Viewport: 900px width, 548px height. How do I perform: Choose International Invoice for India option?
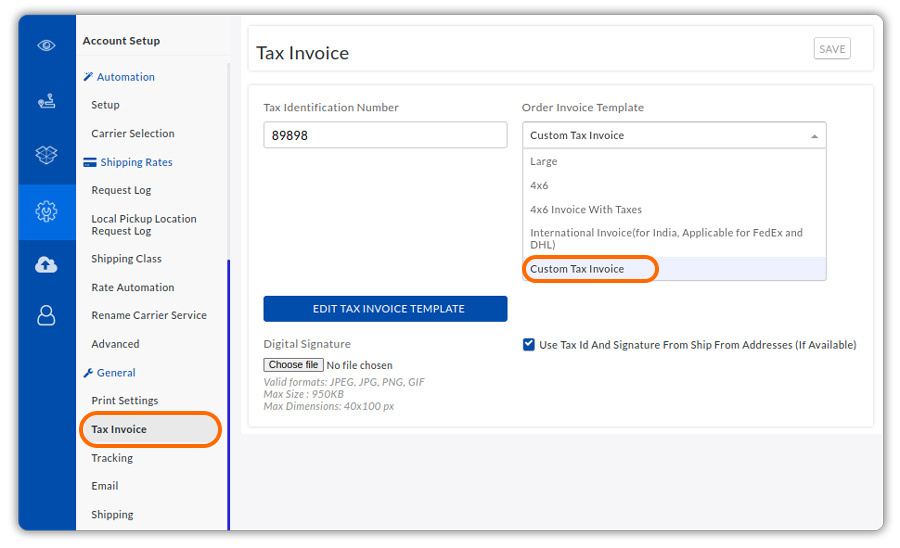[x=674, y=239]
